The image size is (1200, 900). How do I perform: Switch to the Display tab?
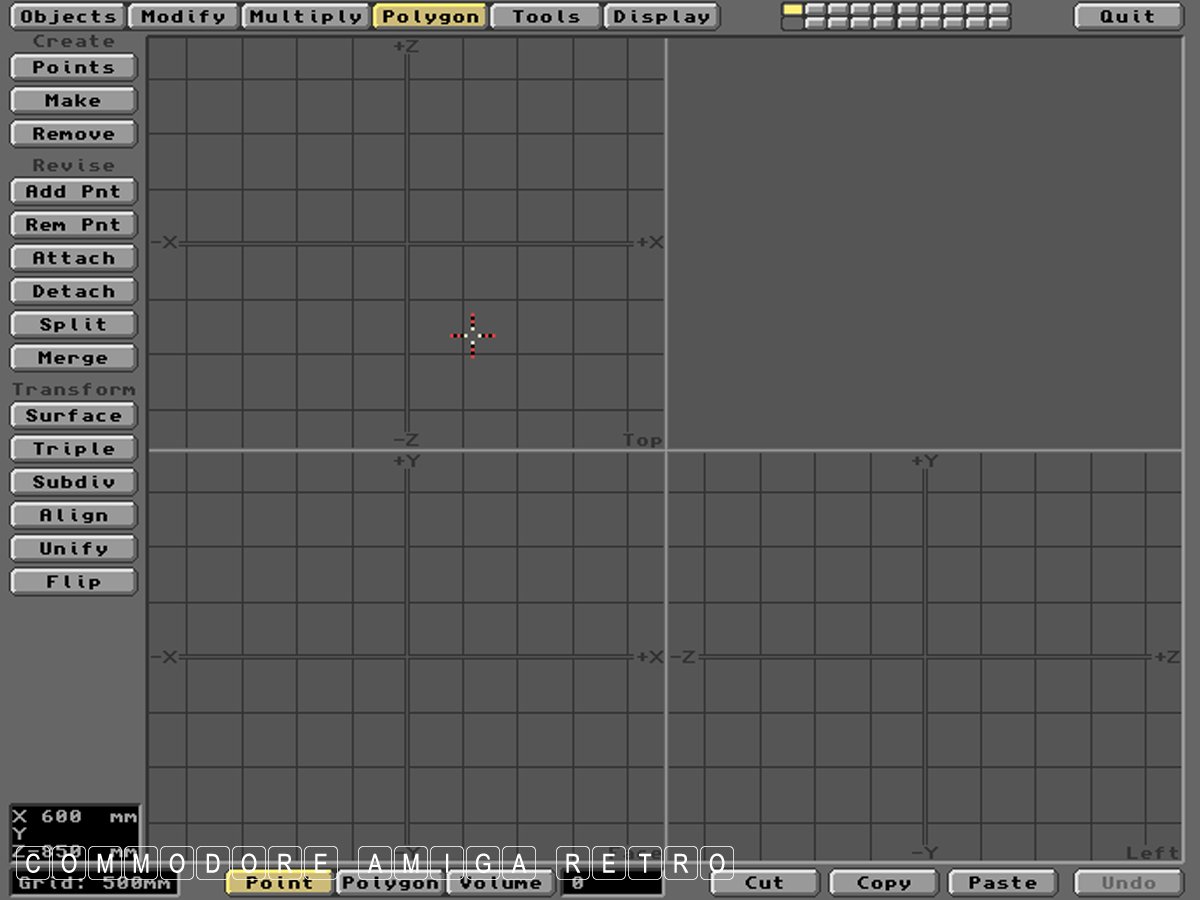click(x=661, y=17)
